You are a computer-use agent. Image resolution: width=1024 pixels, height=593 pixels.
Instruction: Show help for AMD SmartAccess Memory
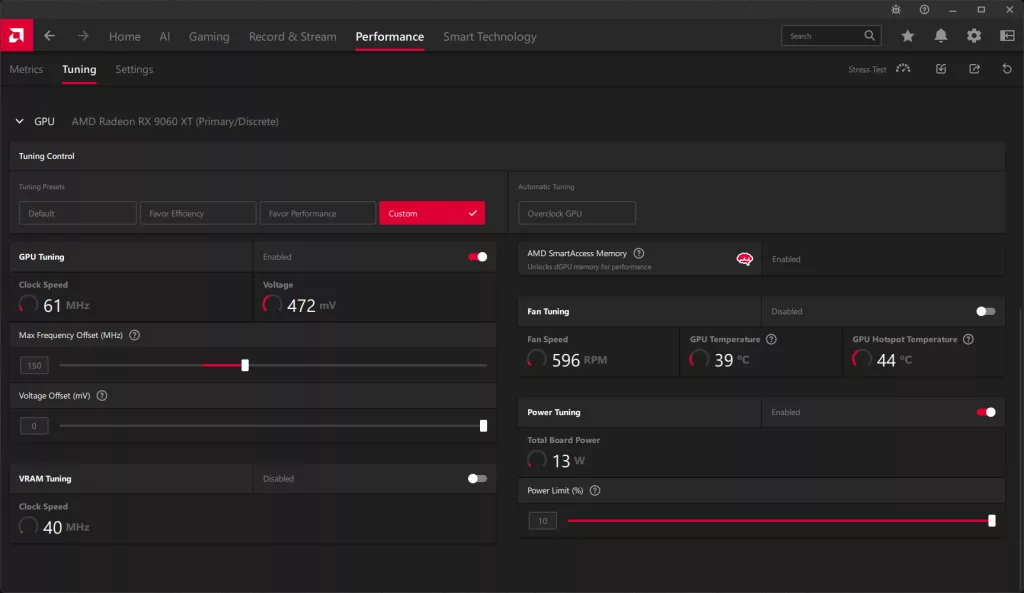pos(639,253)
